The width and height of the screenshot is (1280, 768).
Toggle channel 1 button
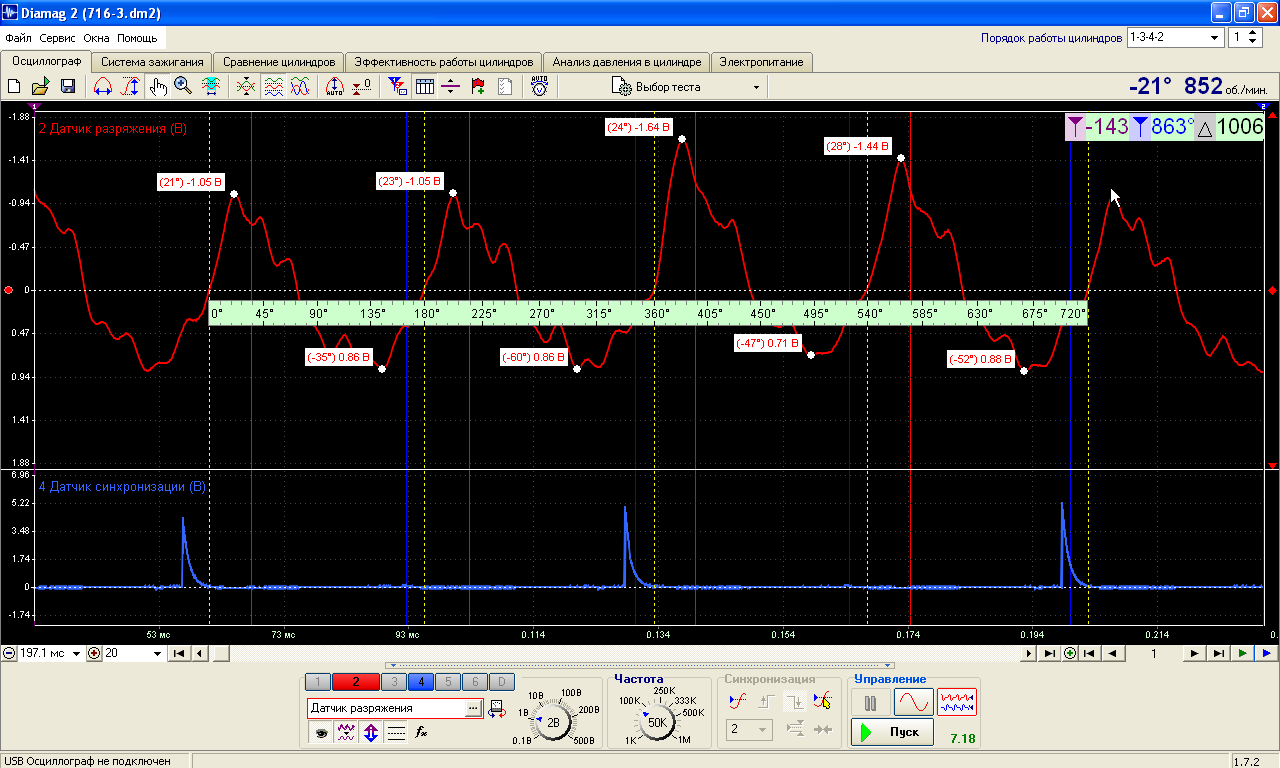[318, 682]
